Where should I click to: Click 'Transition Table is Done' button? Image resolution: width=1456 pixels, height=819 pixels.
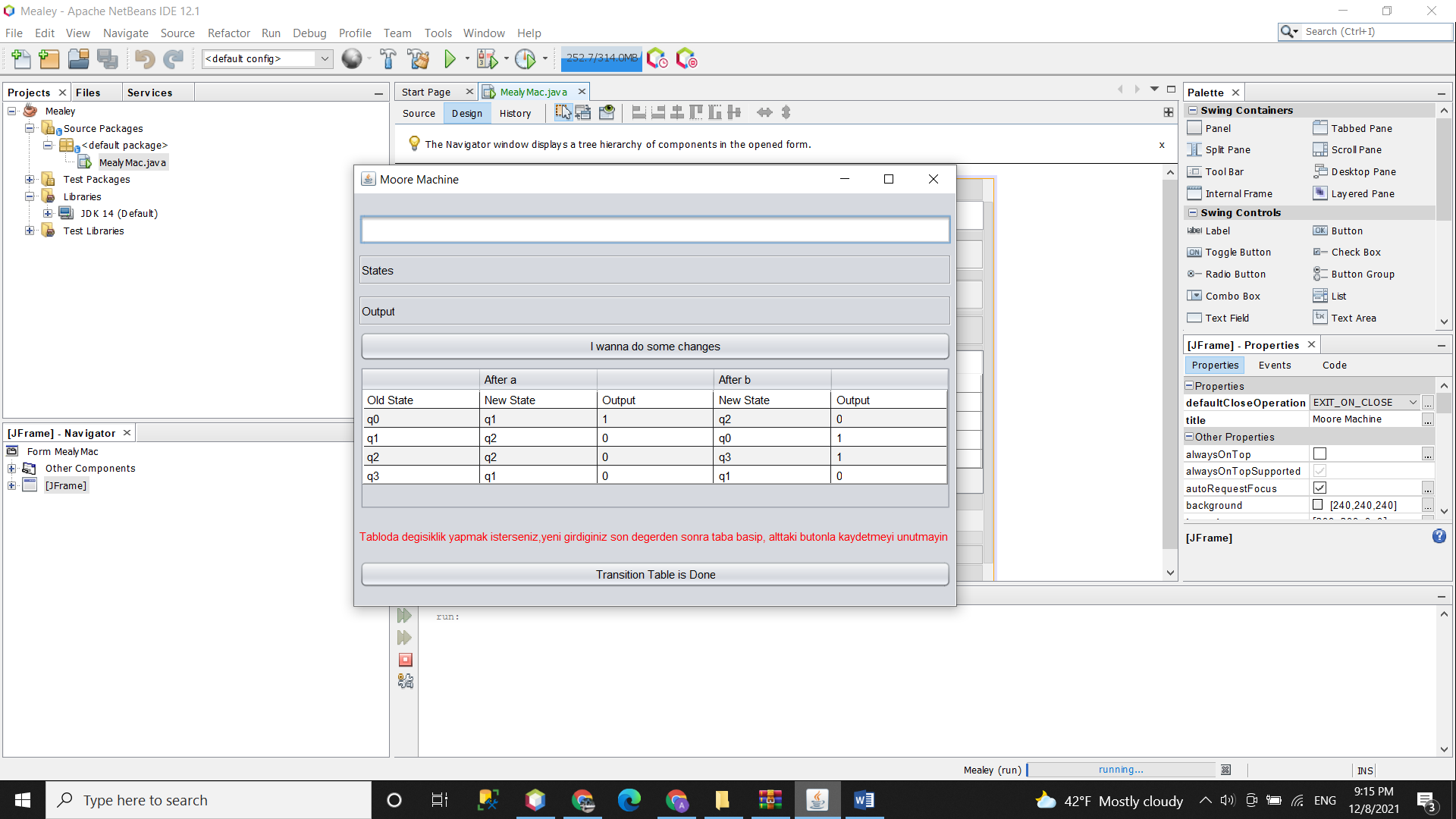[655, 575]
